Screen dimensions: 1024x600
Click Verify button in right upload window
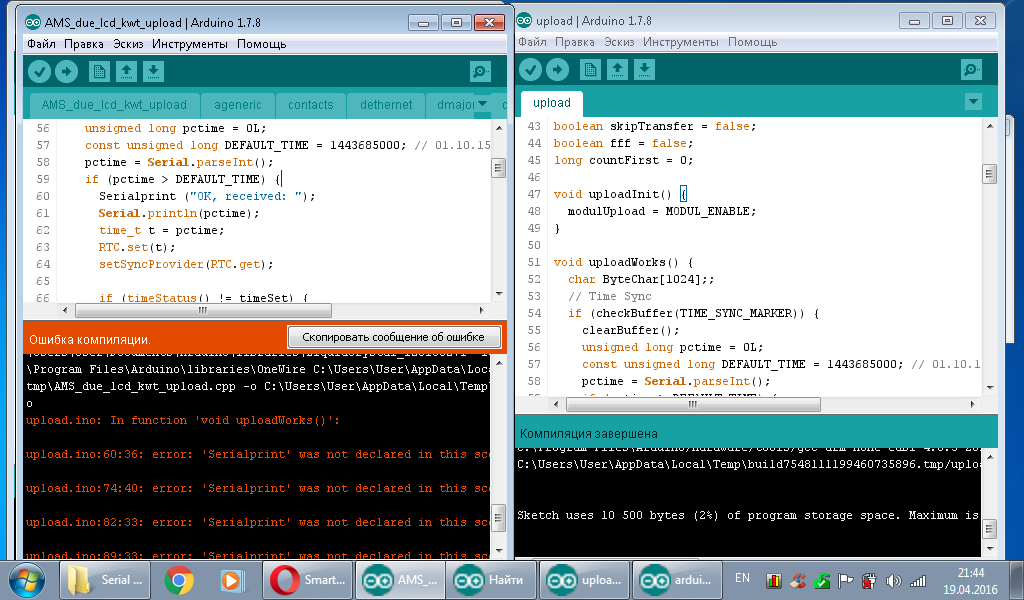pyautogui.click(x=531, y=69)
